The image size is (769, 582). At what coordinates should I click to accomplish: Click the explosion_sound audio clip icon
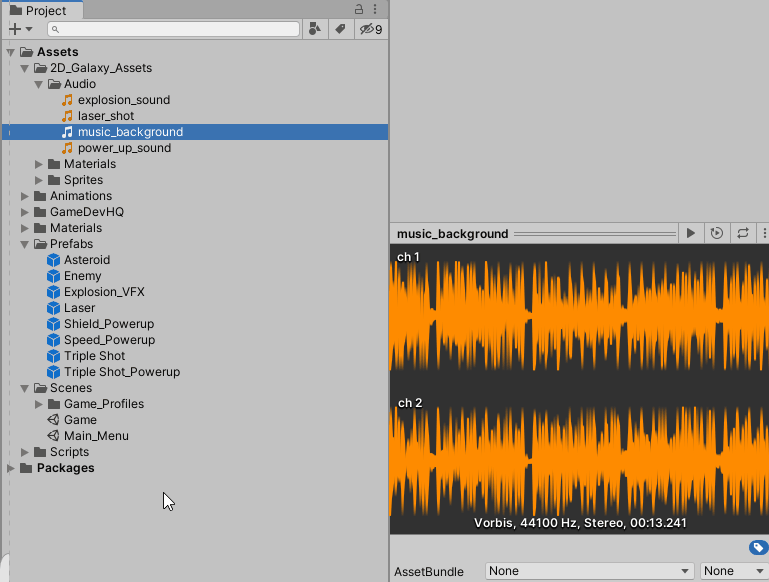tap(67, 100)
